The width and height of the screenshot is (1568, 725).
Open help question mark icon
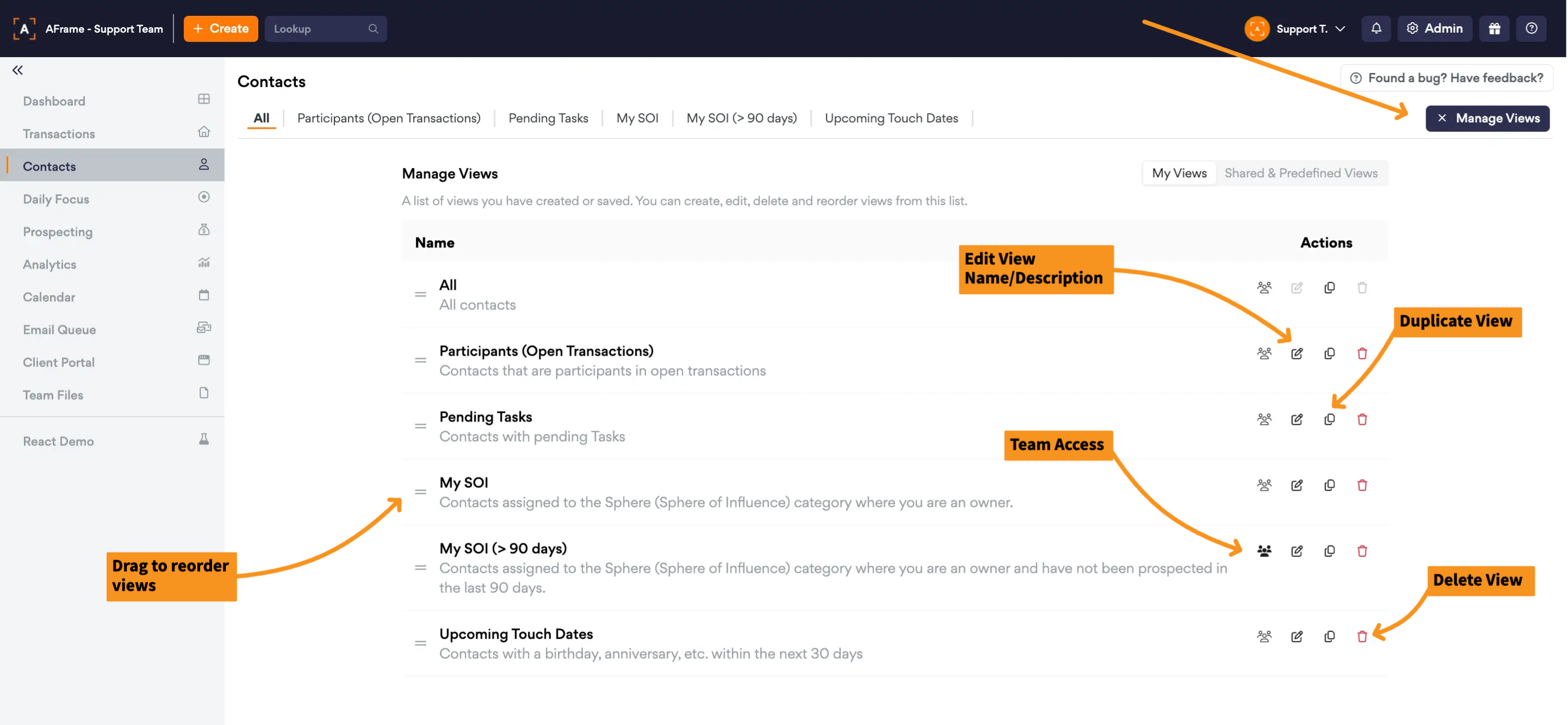pyautogui.click(x=1531, y=29)
